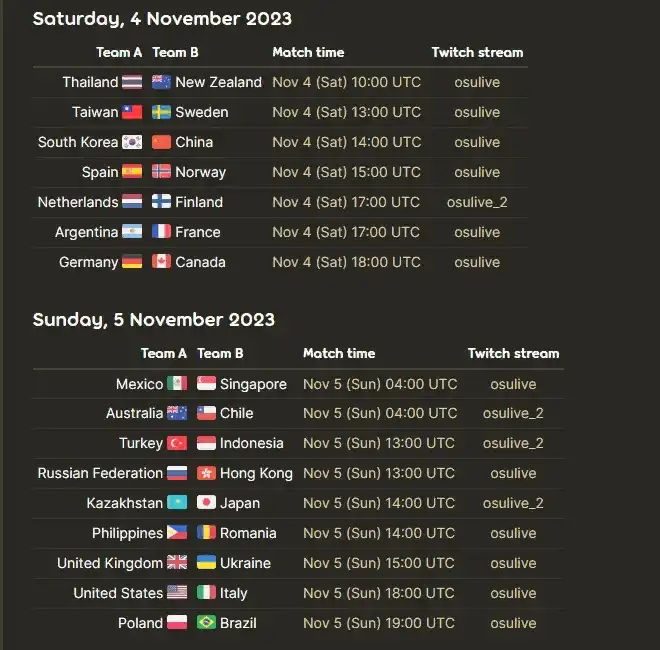Click the Hong Kong flag icon
The width and height of the screenshot is (660, 650).
[x=206, y=473]
